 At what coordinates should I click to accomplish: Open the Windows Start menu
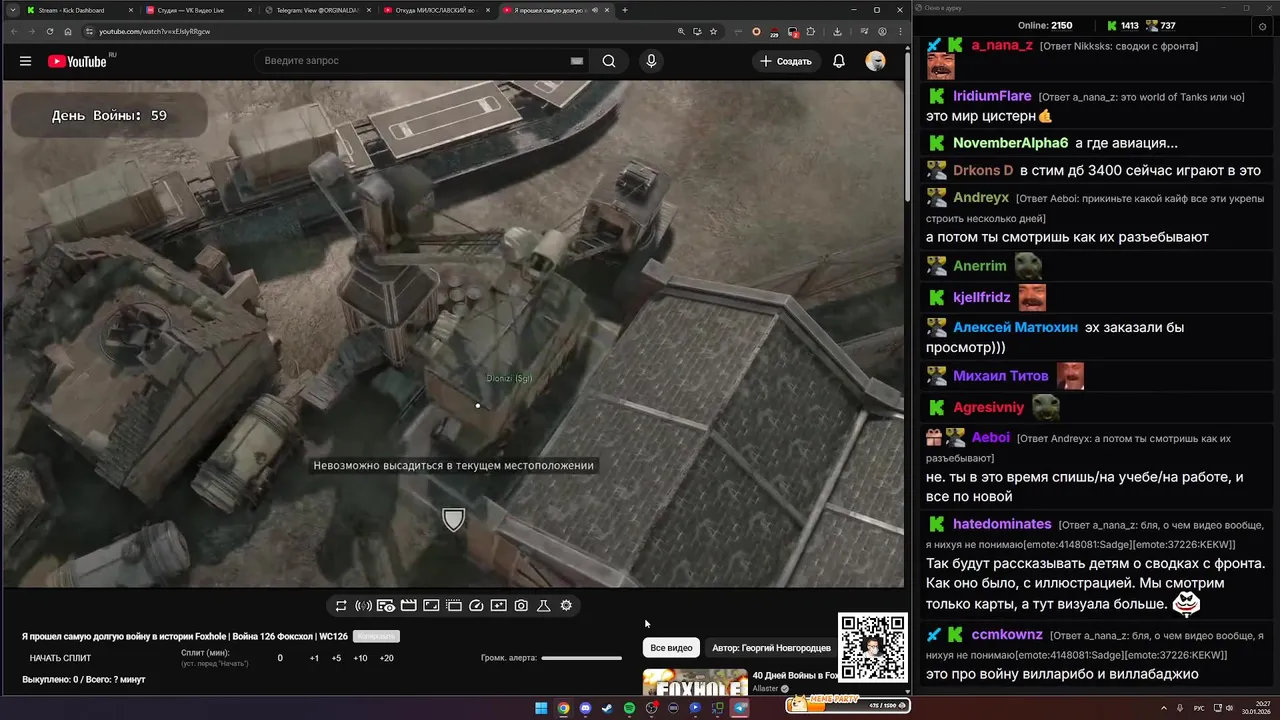pos(541,708)
